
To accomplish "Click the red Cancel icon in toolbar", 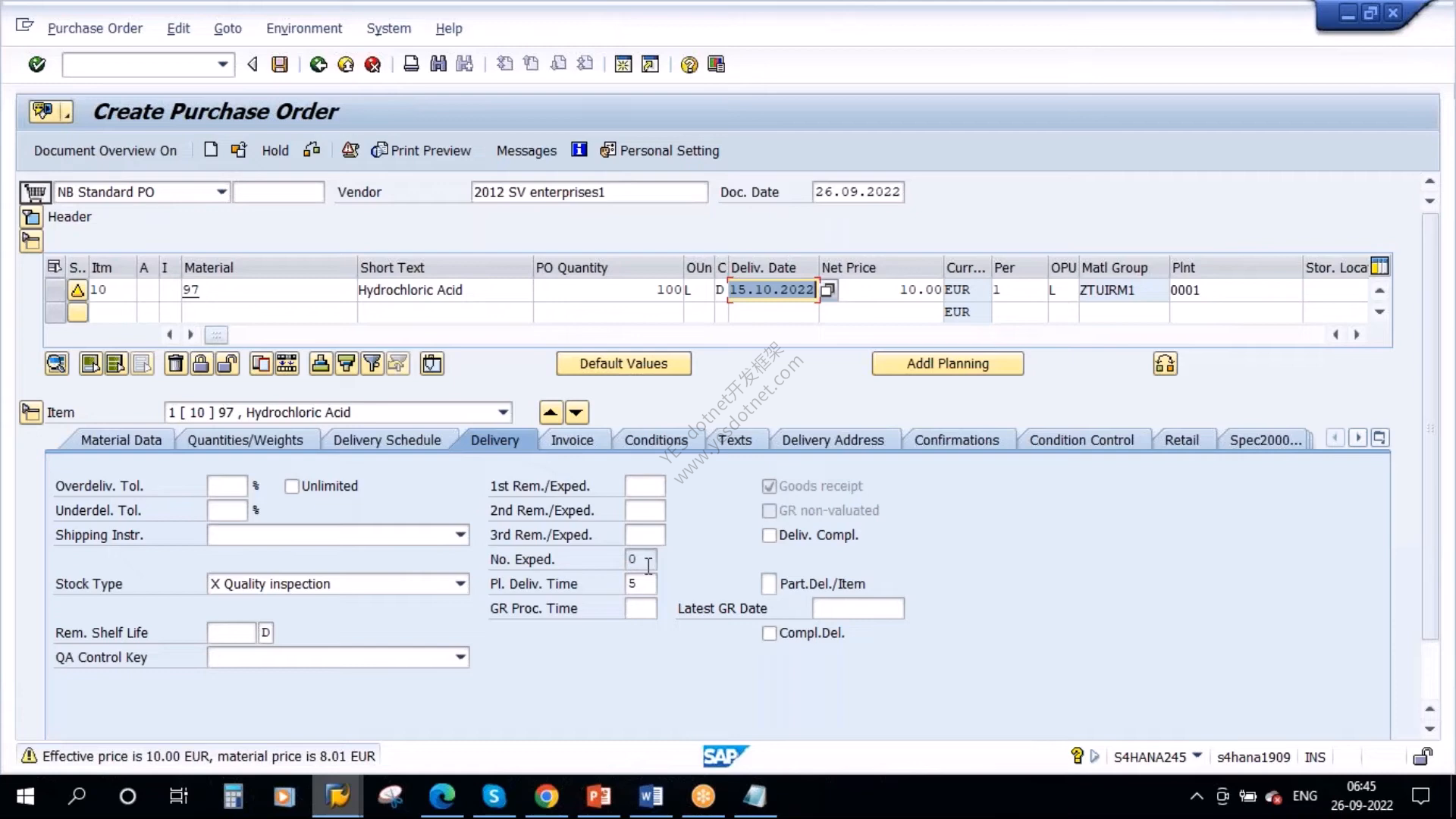I will click(x=372, y=64).
